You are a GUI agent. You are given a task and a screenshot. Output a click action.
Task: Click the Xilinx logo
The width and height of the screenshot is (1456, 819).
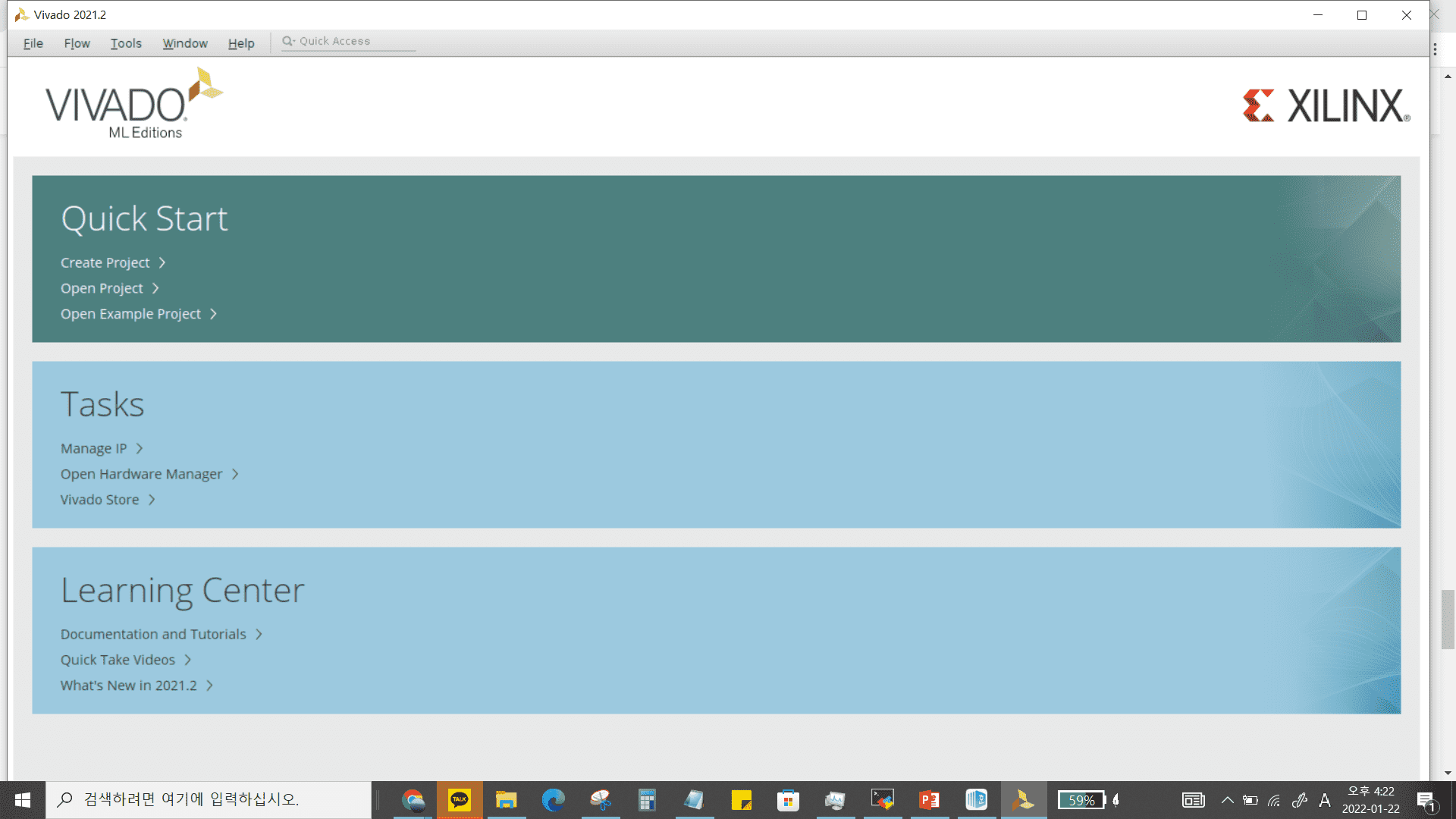coord(1326,106)
